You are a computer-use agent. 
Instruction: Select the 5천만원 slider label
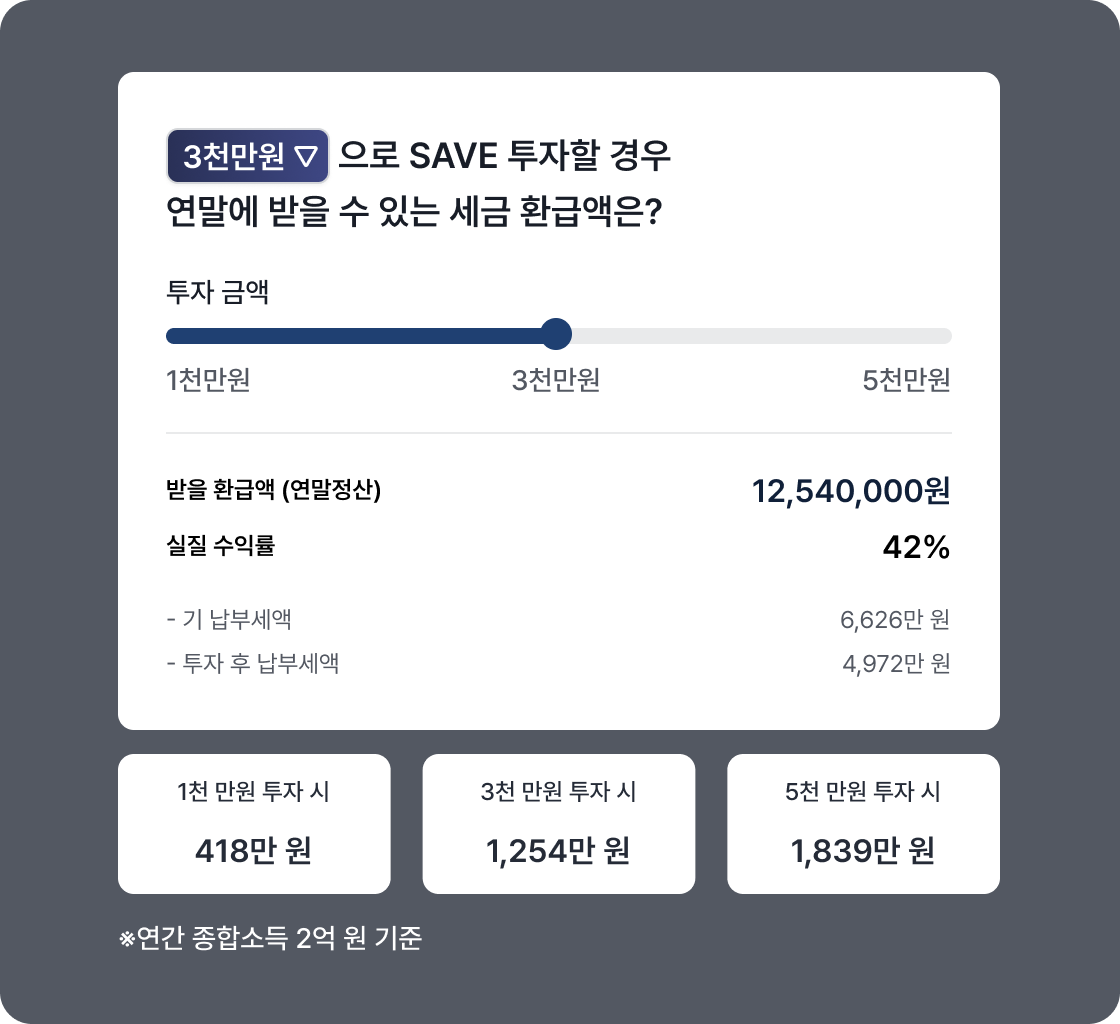pos(906,380)
